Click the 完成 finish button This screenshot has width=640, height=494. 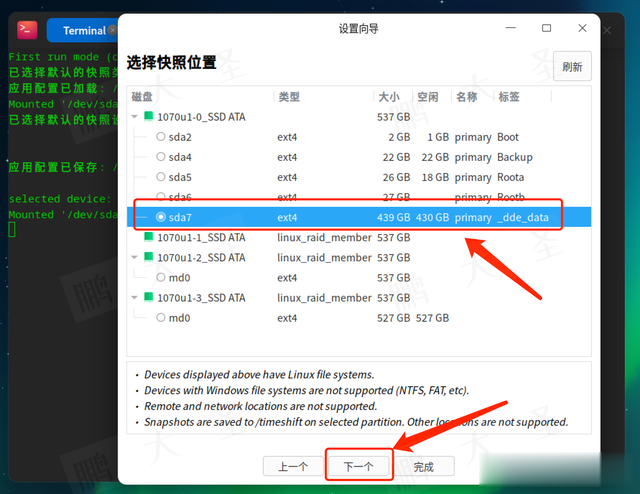pyautogui.click(x=424, y=466)
